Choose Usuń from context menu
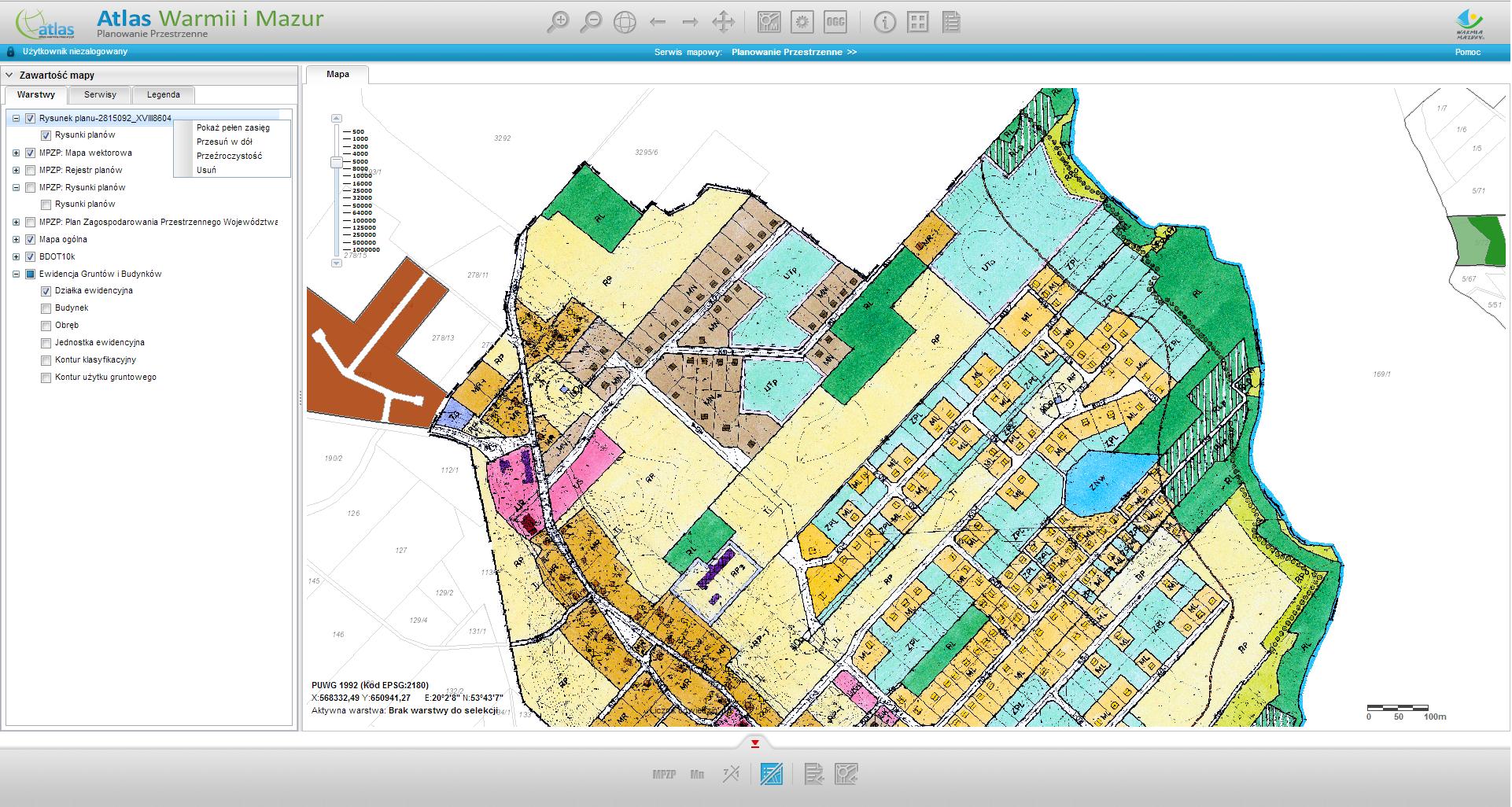The image size is (1512, 807). point(233,170)
